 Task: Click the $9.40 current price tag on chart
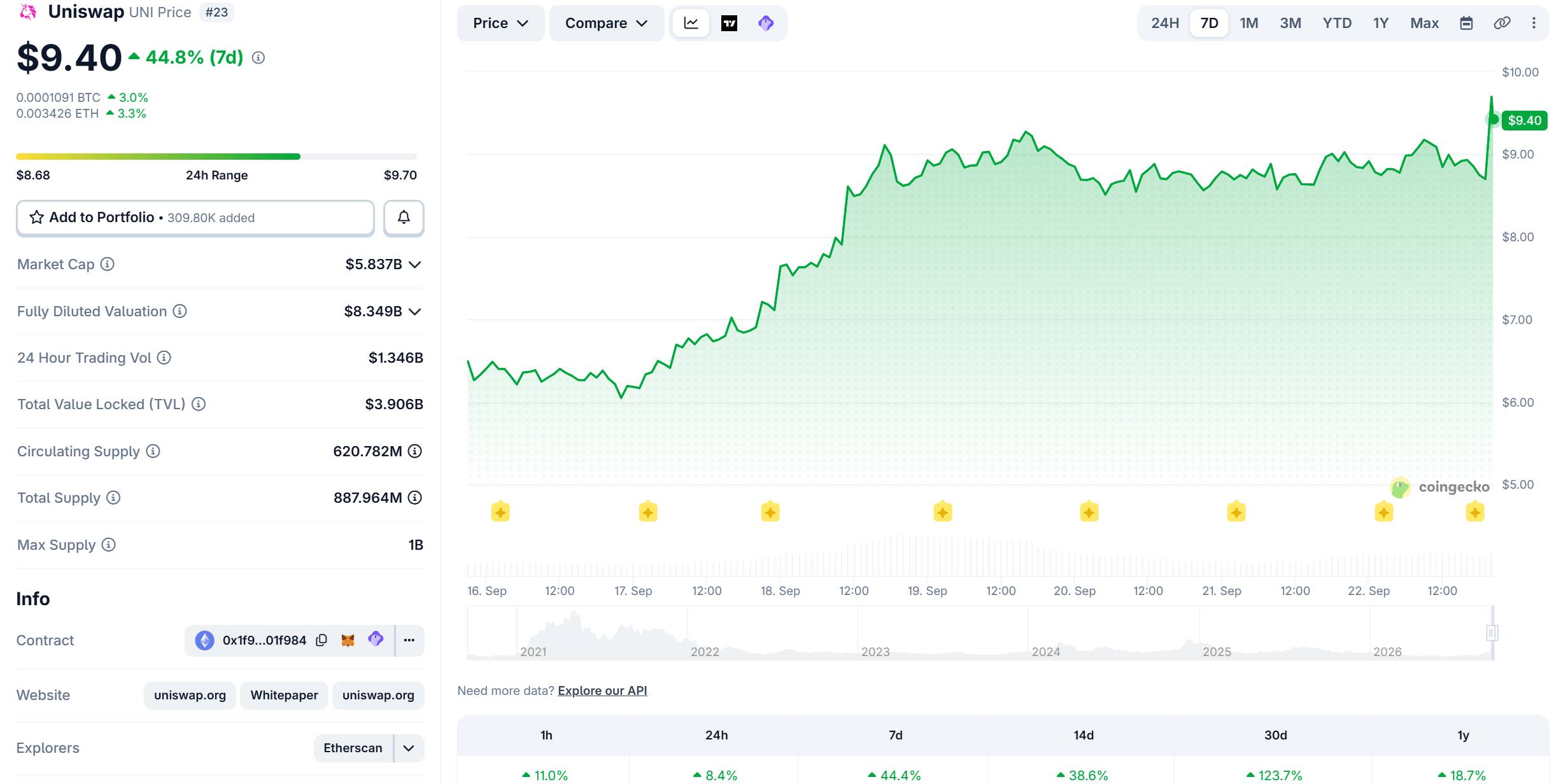click(x=1524, y=120)
